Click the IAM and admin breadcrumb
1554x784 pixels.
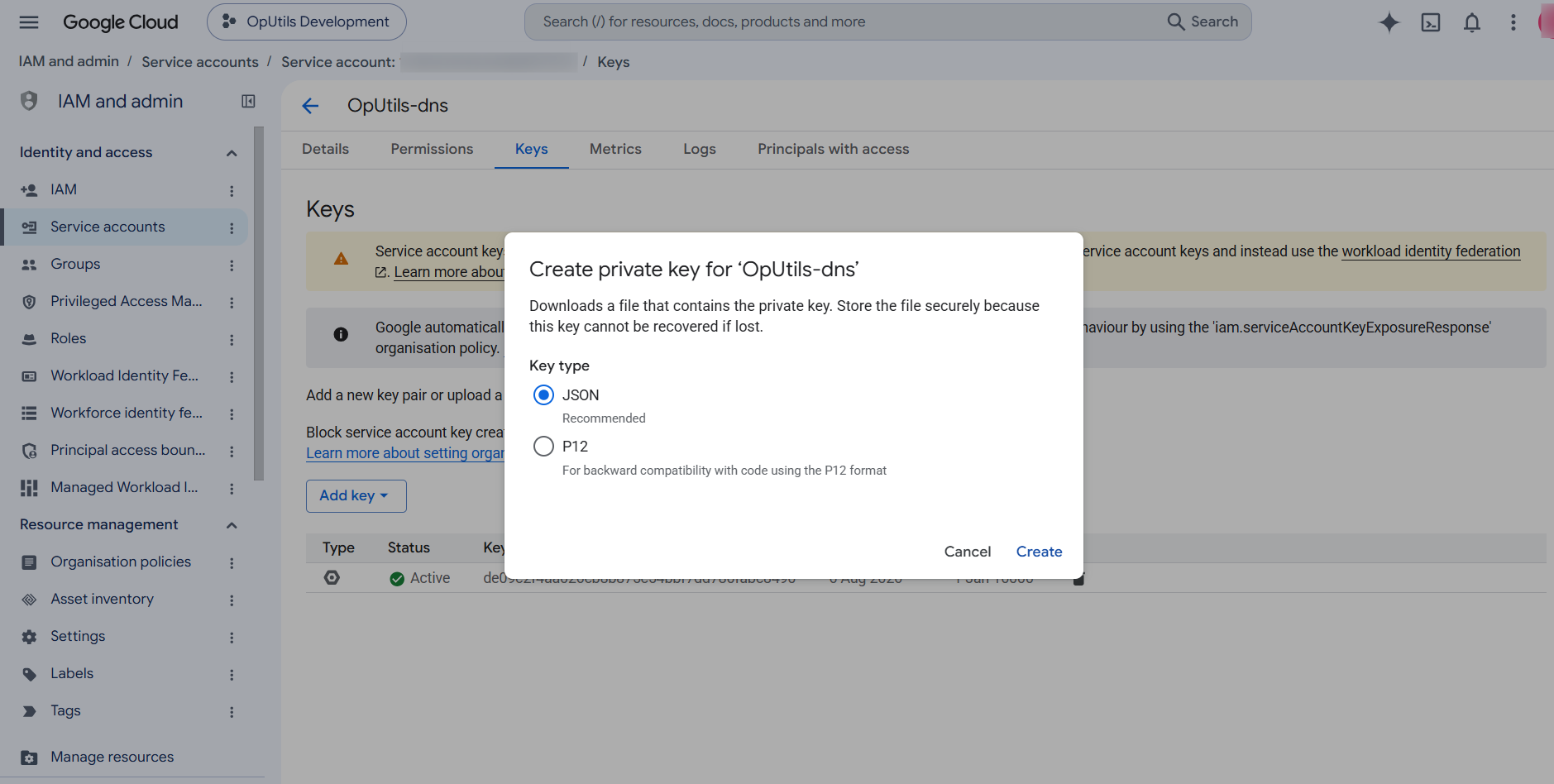pos(69,61)
